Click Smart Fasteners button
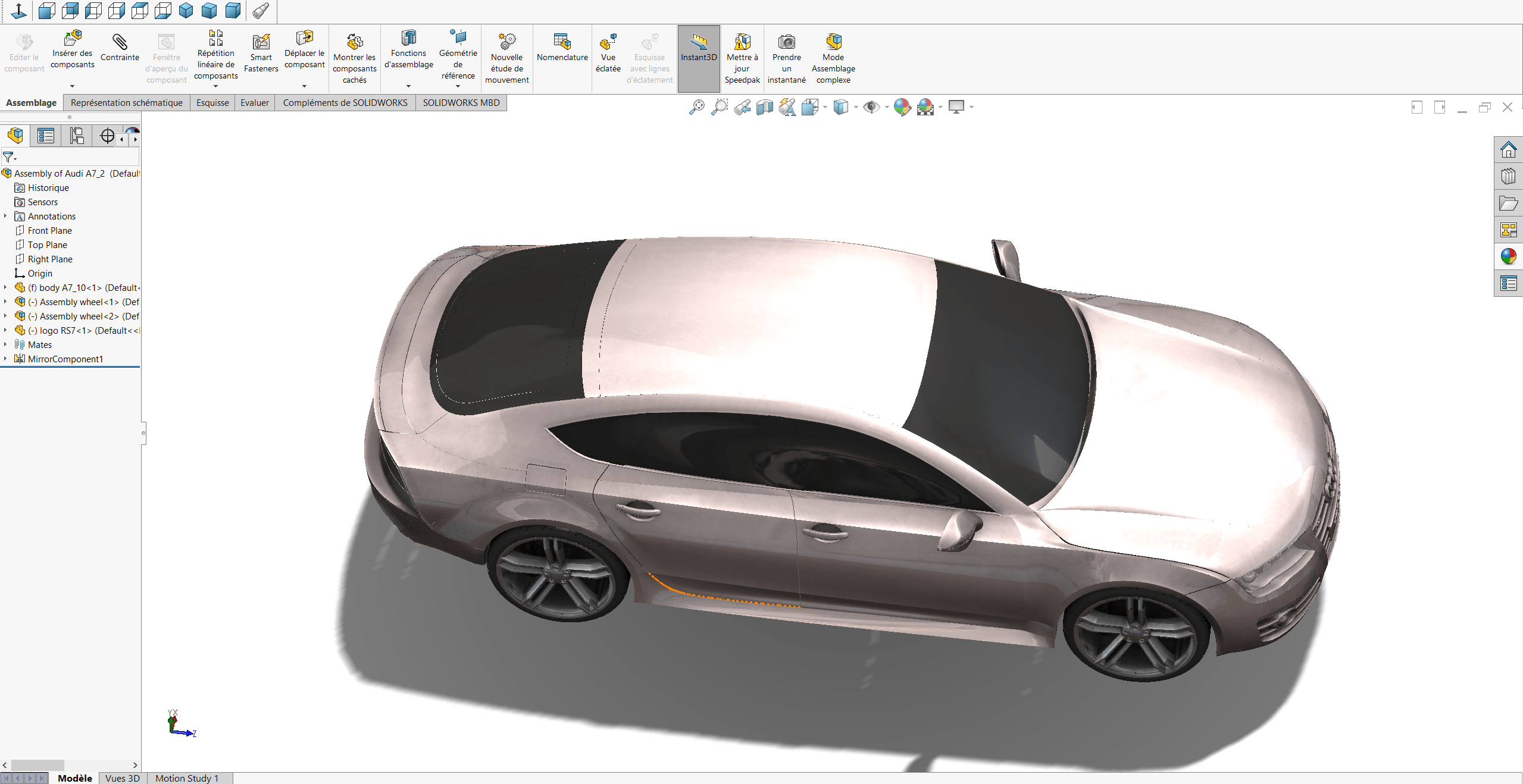This screenshot has width=1523, height=784. tap(261, 52)
